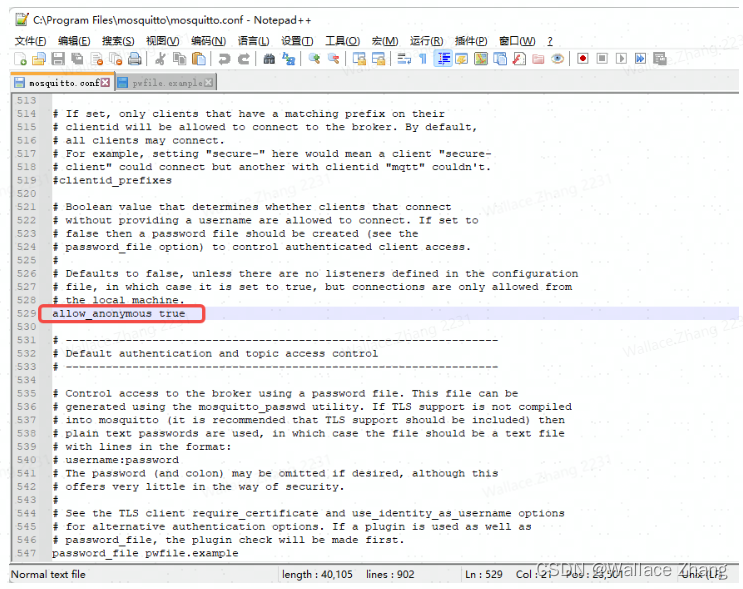
Task: Open the 运行(R) menu
Action: point(426,41)
